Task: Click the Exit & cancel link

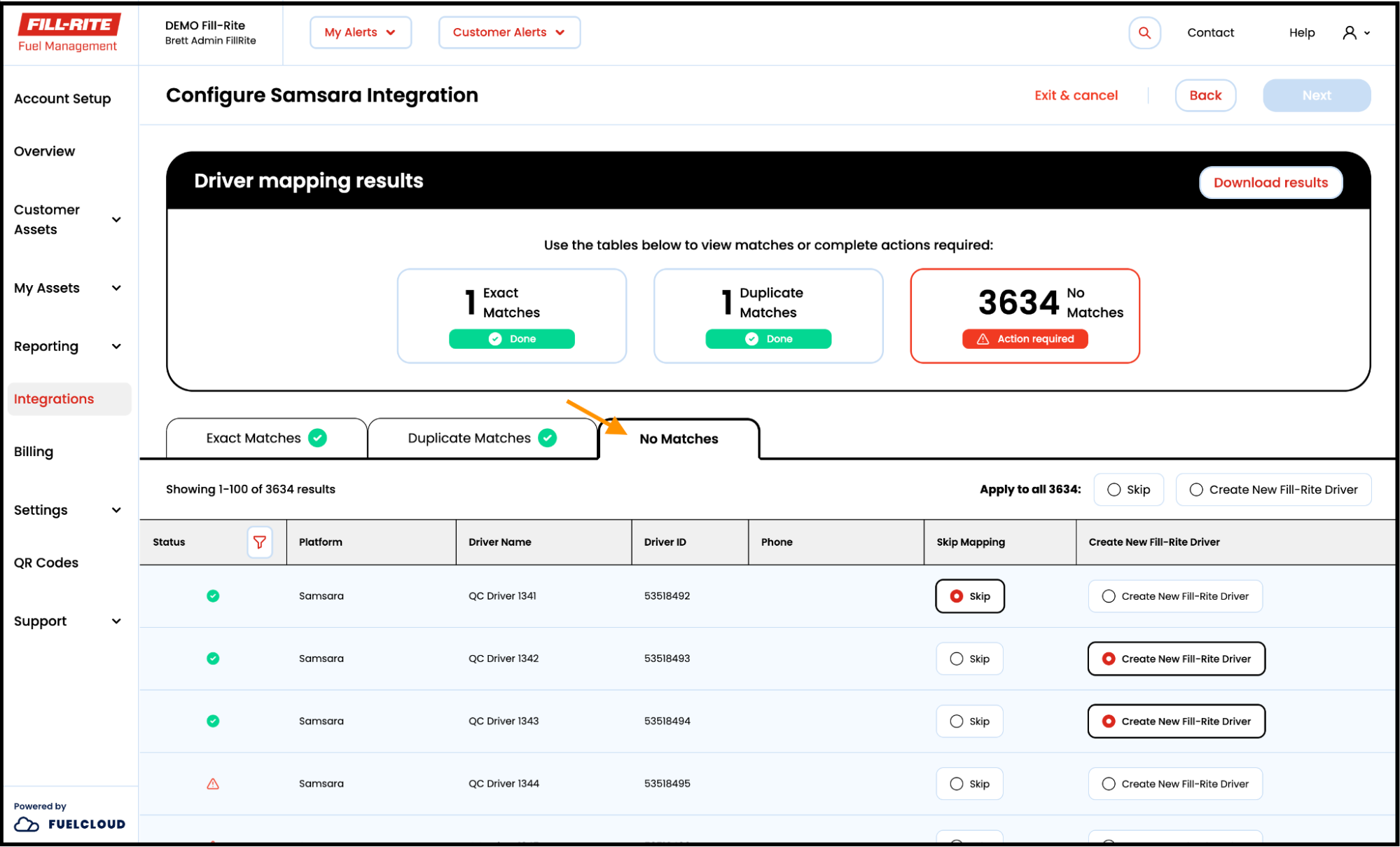Action: point(1076,95)
